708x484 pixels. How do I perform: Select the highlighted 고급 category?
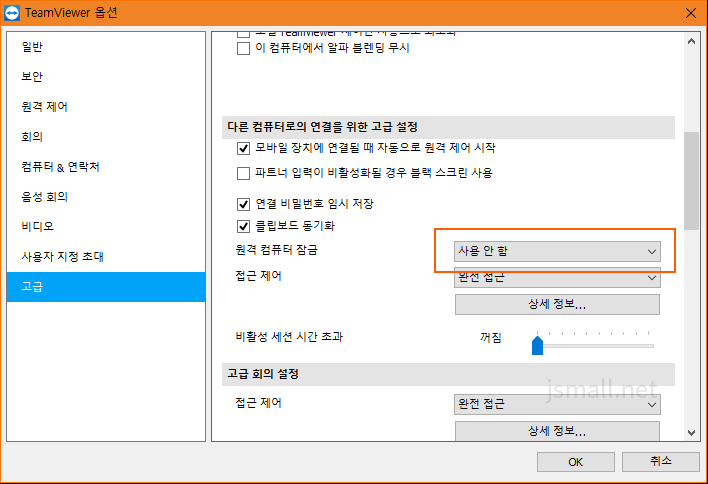click(106, 287)
